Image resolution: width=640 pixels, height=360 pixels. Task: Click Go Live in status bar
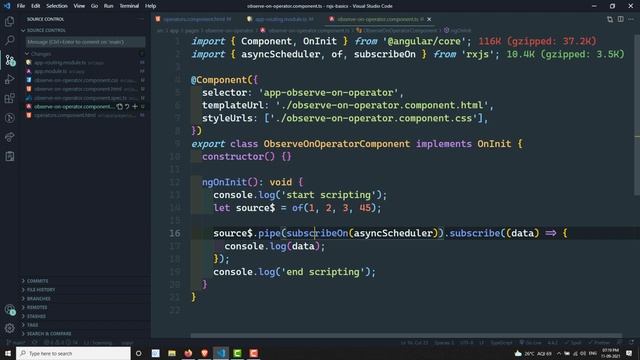coord(531,343)
